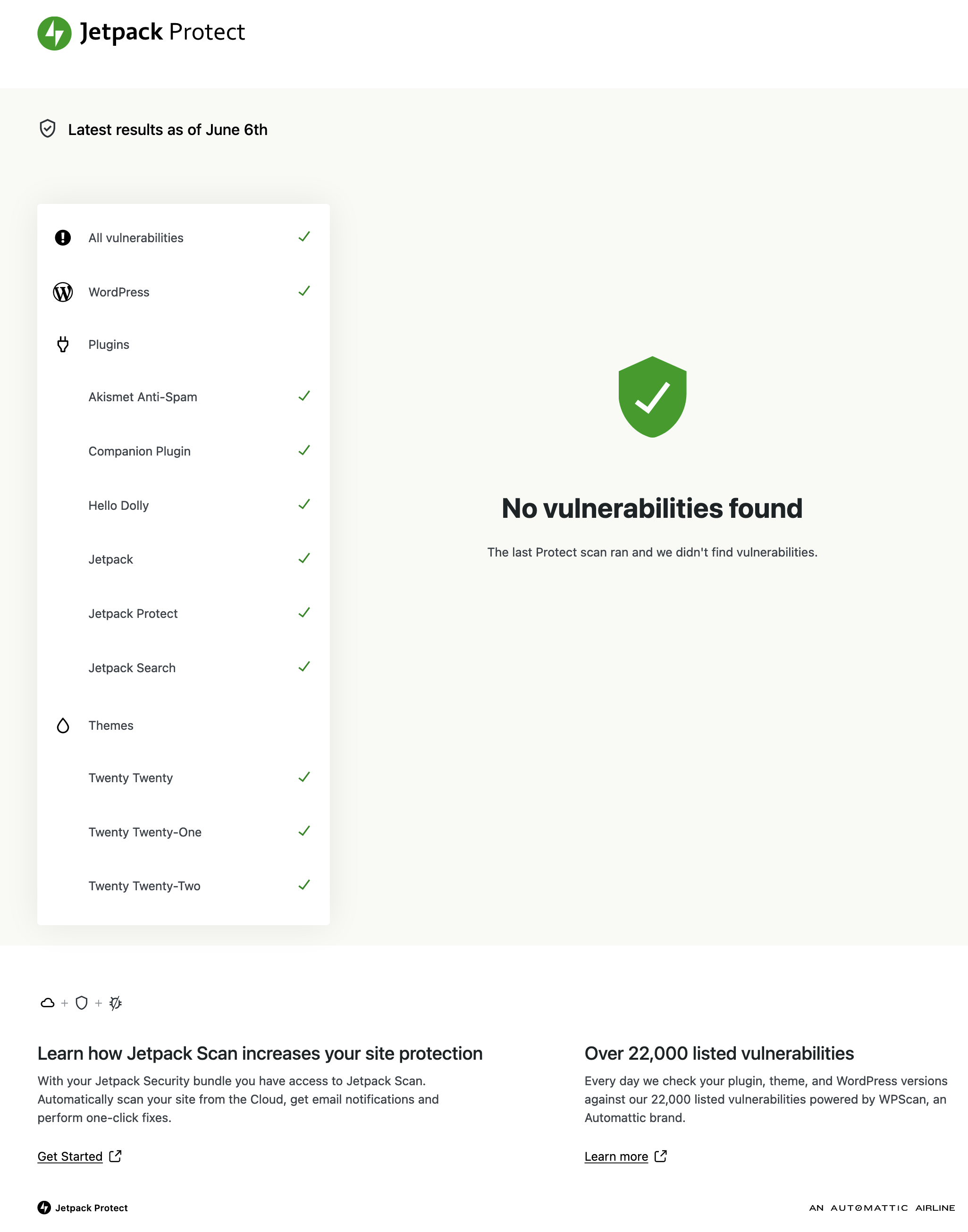Click the external link icon beside Get Started

pos(116,1156)
